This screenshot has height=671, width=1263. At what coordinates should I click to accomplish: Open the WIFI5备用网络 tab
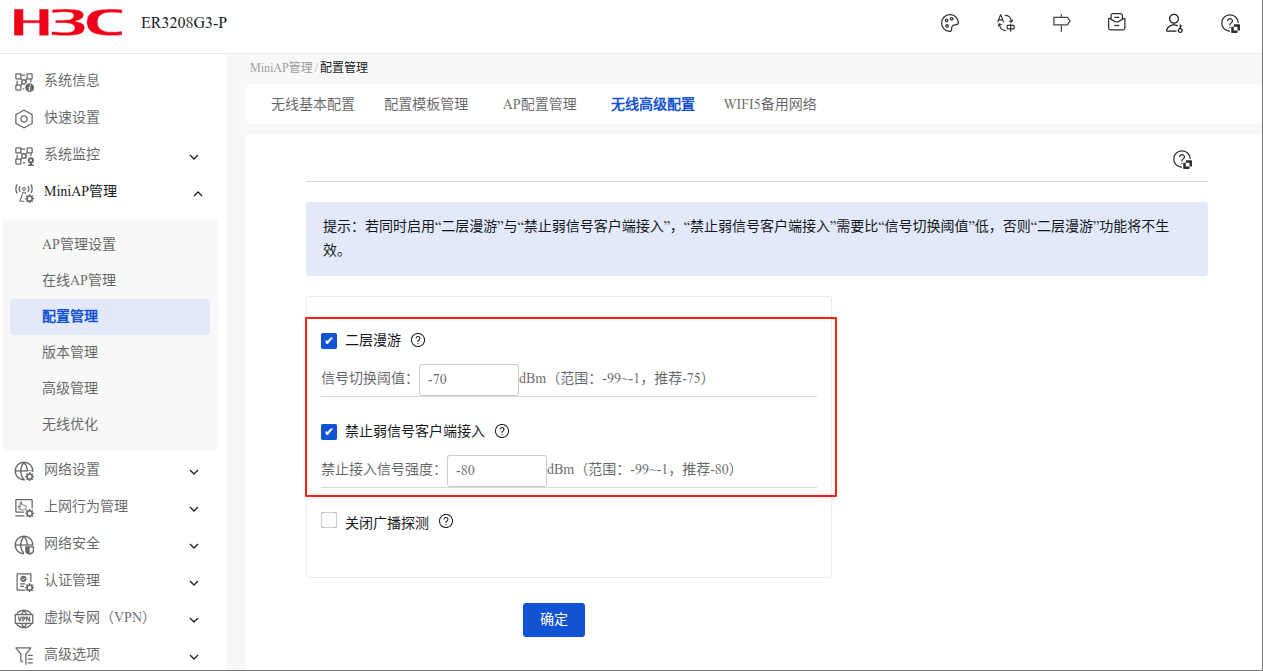[x=769, y=104]
